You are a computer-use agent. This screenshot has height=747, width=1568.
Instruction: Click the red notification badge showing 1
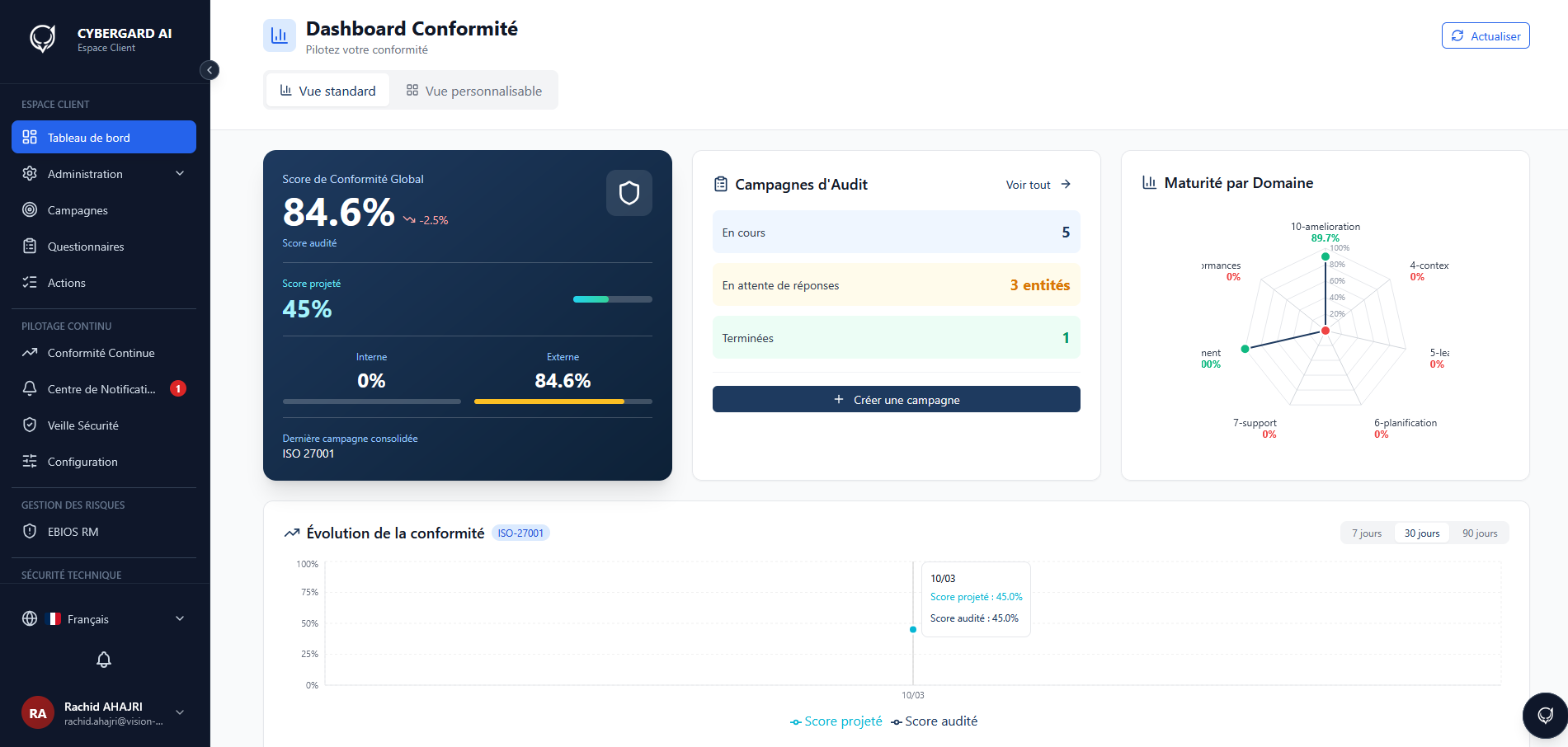click(178, 388)
